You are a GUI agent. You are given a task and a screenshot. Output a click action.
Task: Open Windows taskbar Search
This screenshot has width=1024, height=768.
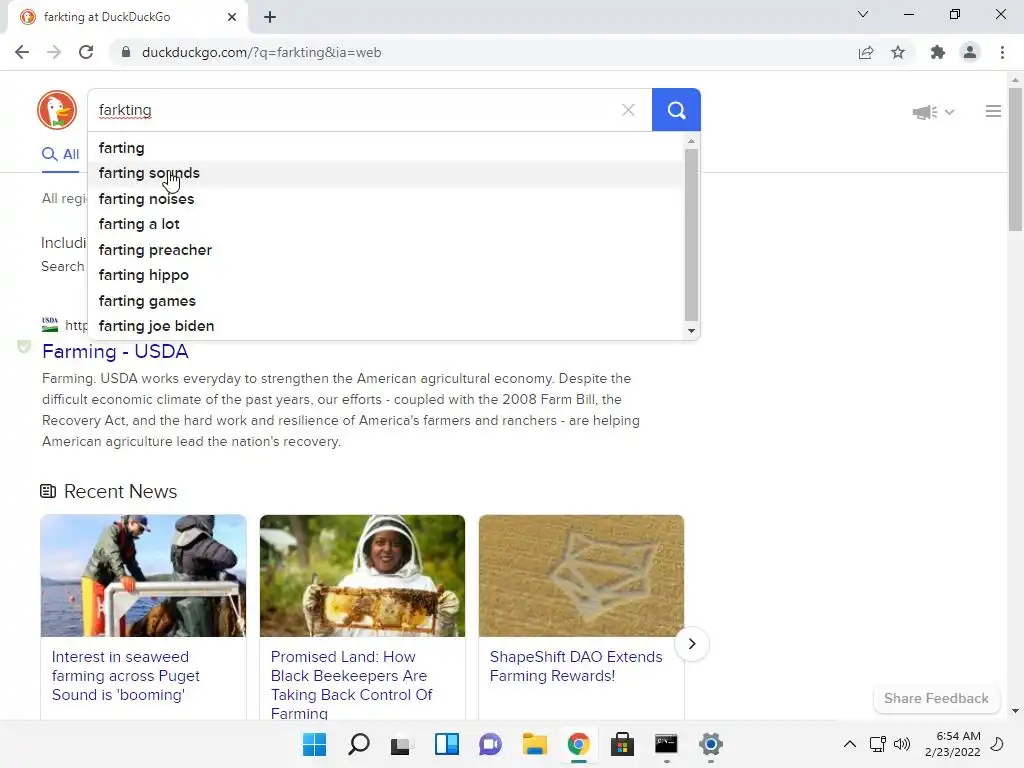pos(359,744)
